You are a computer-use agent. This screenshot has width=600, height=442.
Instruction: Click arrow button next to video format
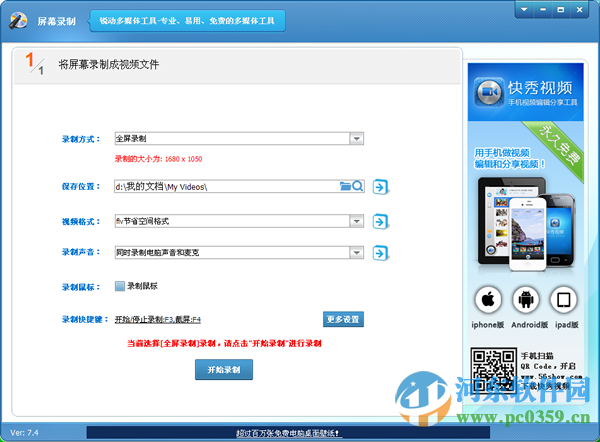click(380, 222)
